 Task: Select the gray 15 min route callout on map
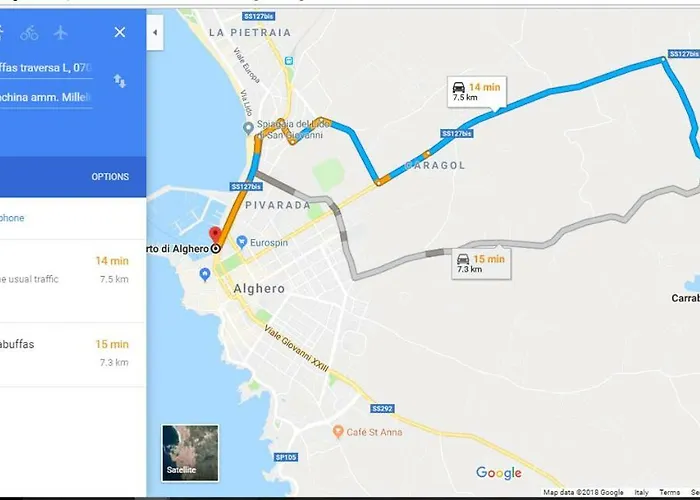tap(481, 263)
